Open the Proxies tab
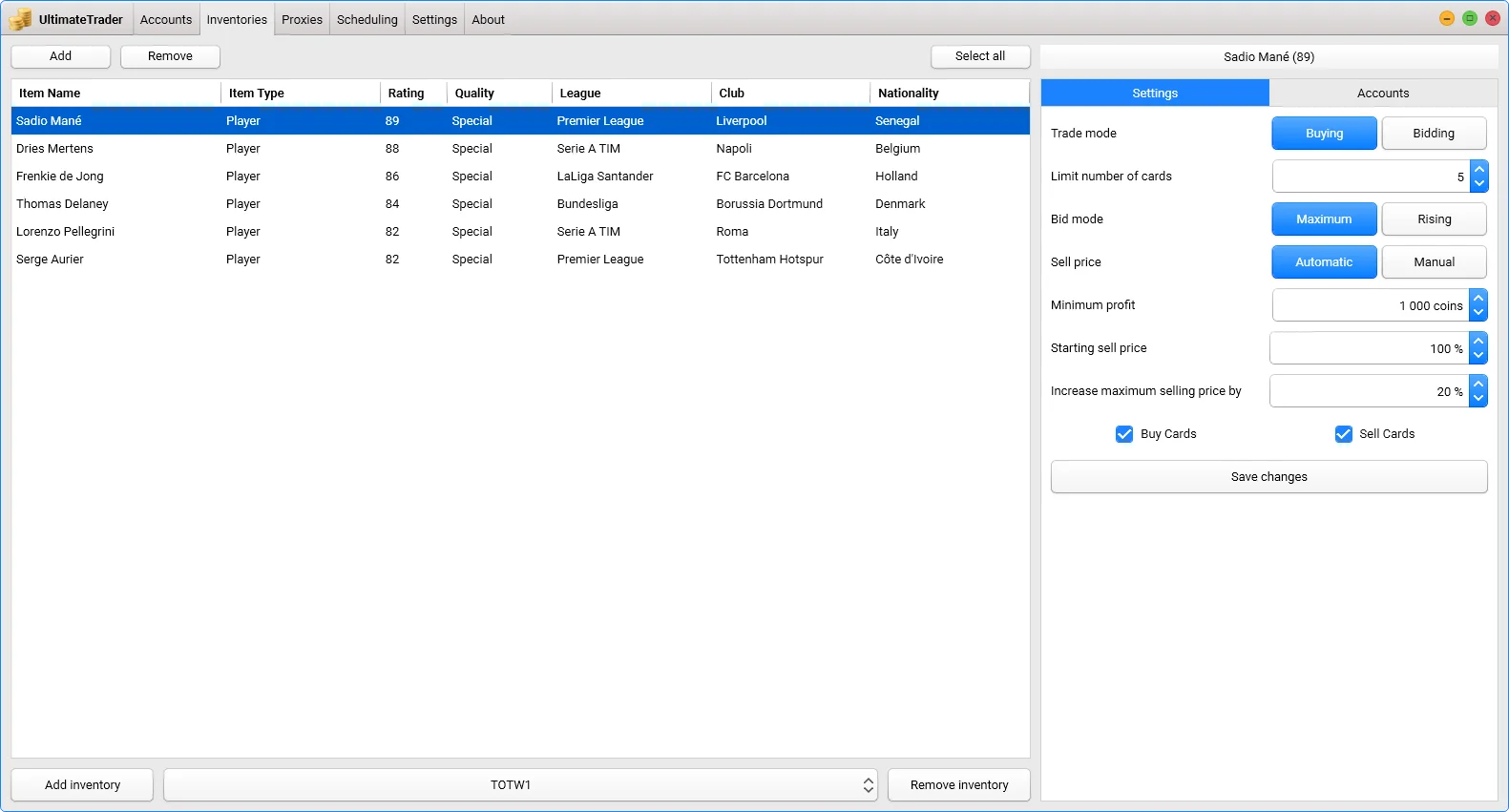 point(302,19)
